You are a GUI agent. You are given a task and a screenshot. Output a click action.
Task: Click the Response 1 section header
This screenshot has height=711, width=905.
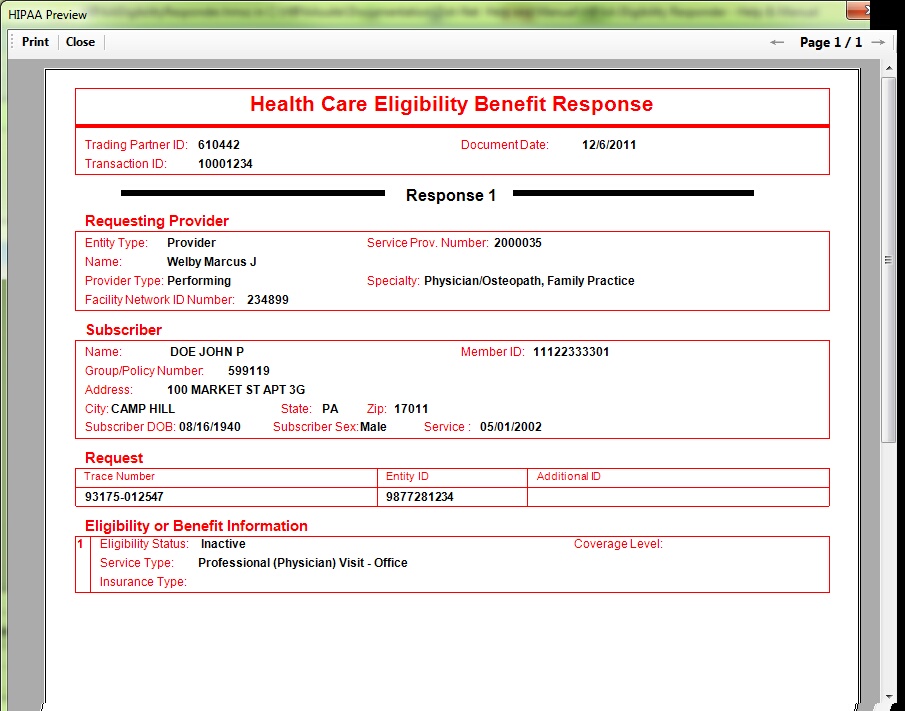(x=451, y=195)
